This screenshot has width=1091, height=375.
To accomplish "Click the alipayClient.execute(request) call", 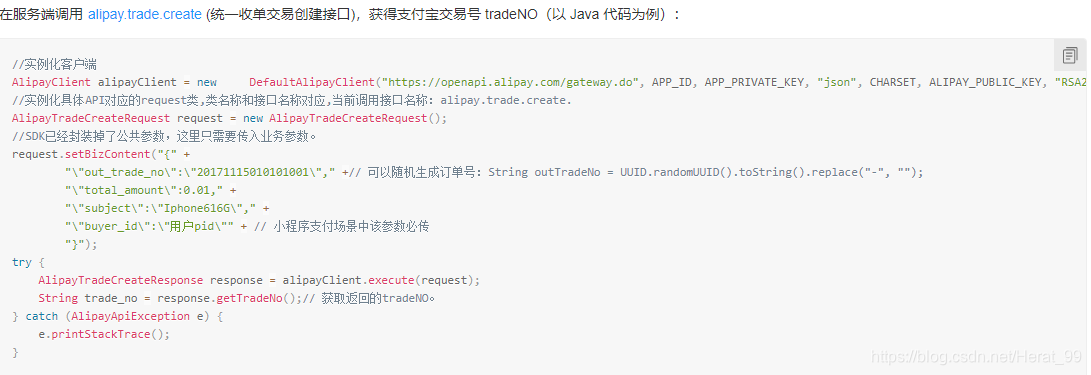I will click(381, 280).
